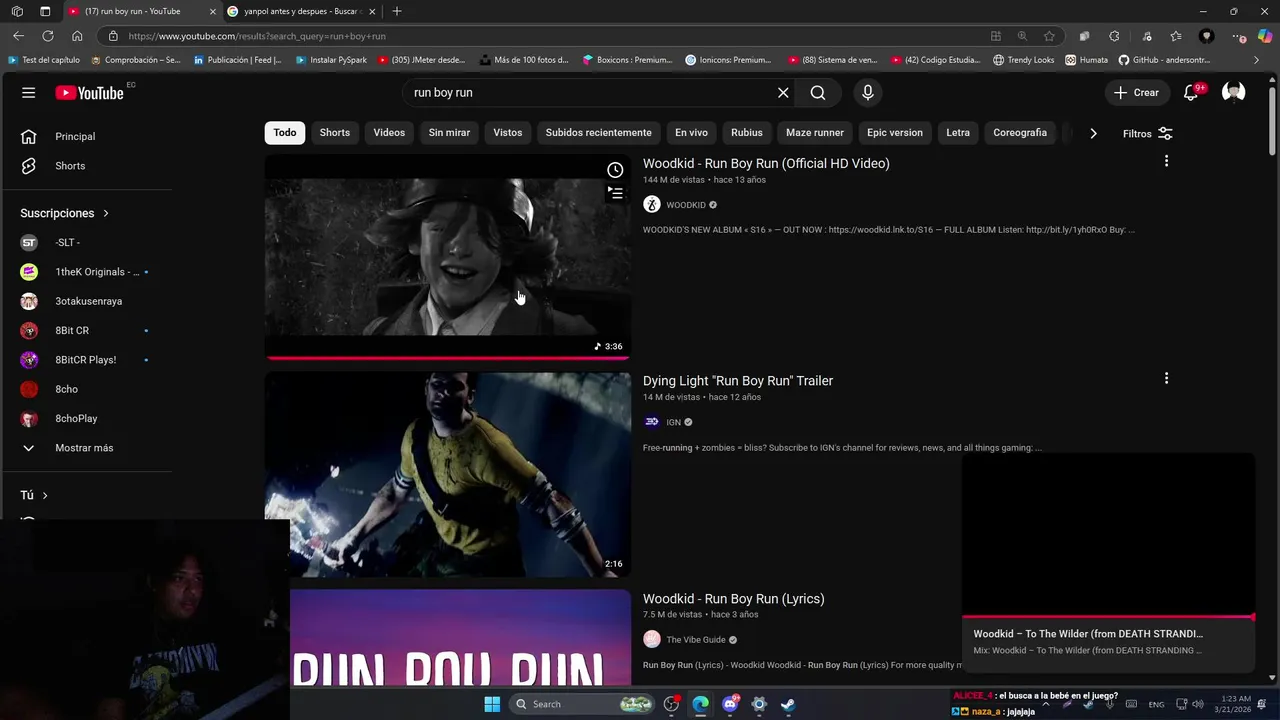Select the Sin mirar filter chip

[449, 133]
